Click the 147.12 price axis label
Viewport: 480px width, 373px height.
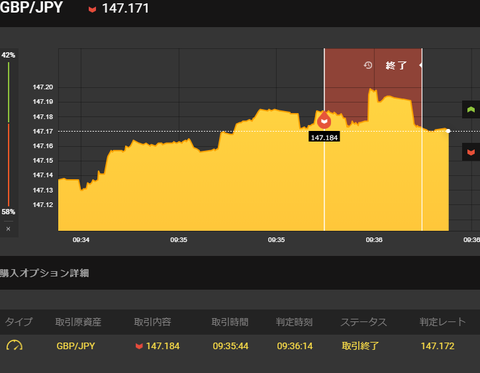[43, 205]
